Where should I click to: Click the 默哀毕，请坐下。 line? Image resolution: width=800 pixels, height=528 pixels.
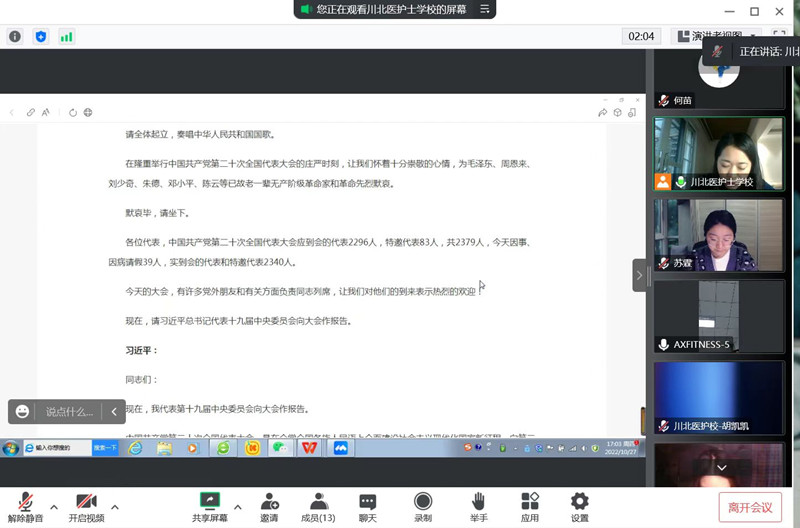tap(158, 213)
